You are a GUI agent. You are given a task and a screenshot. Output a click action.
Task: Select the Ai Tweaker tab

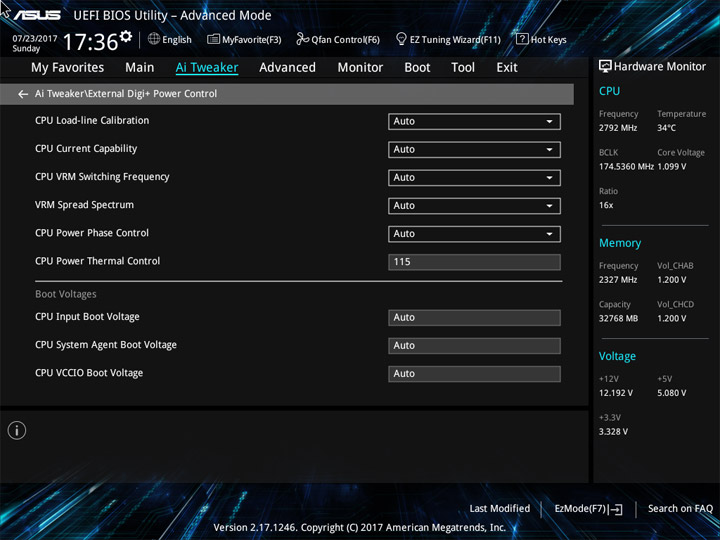[207, 68]
